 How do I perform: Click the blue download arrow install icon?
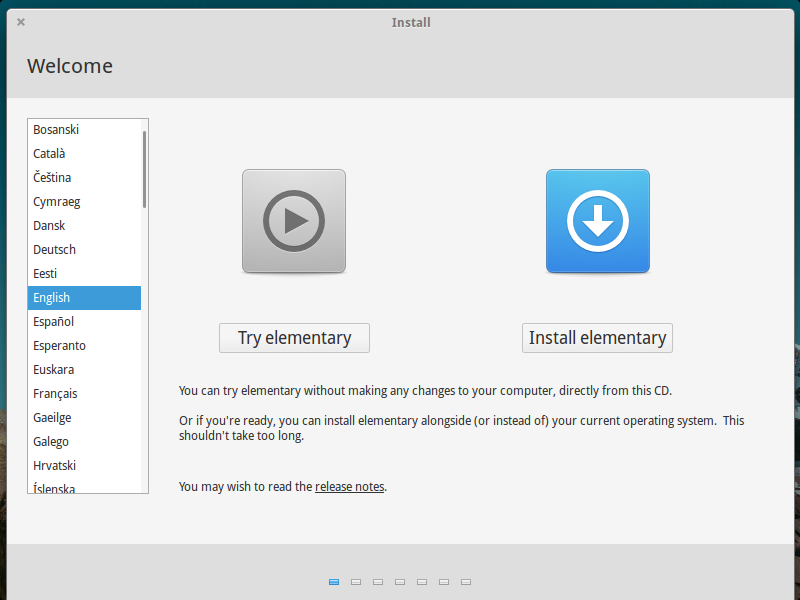click(x=597, y=221)
